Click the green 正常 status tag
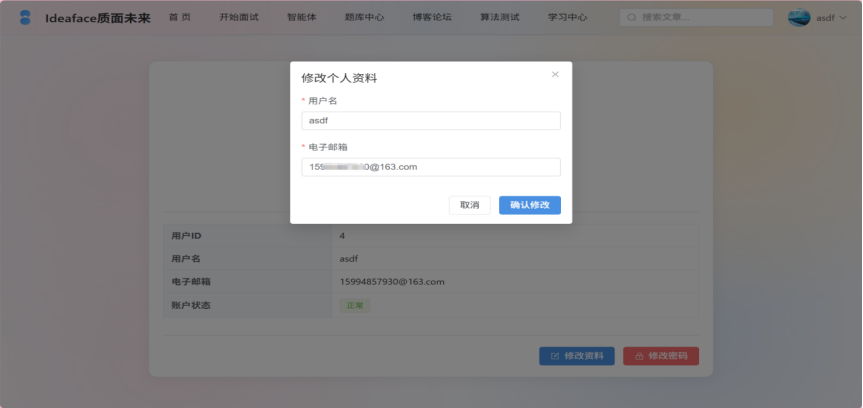The width and height of the screenshot is (863, 408). pos(355,305)
